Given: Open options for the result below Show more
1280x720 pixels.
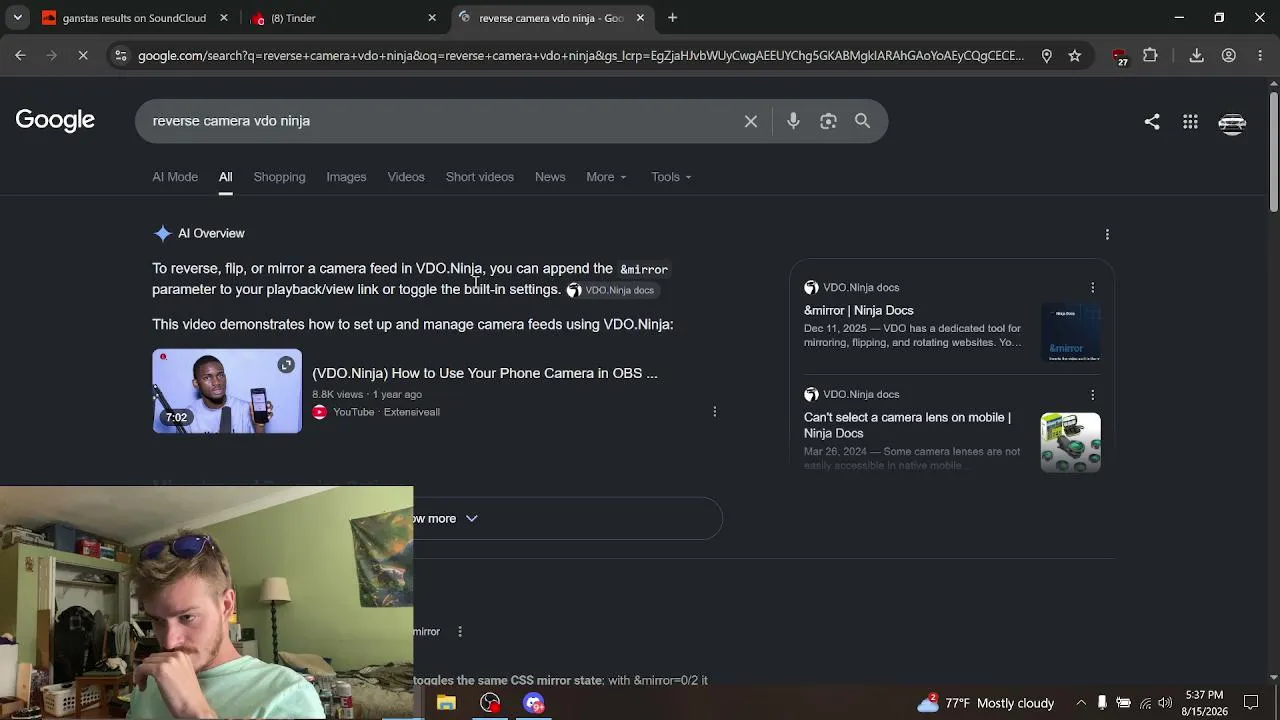Looking at the screenshot, I should [460, 632].
